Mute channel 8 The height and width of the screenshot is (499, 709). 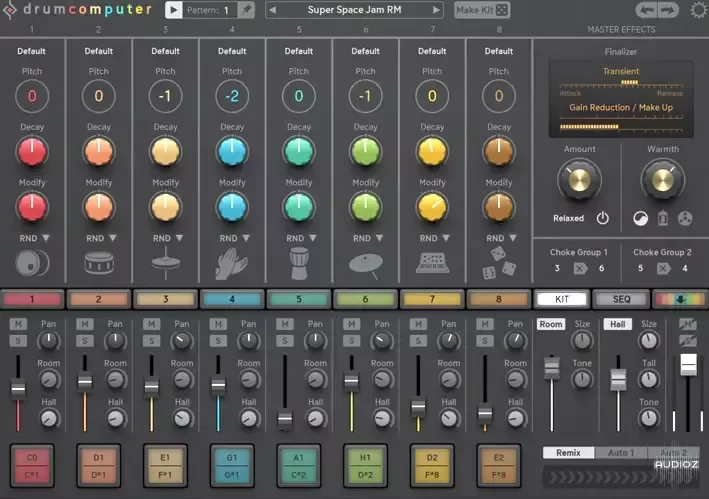tap(485, 324)
